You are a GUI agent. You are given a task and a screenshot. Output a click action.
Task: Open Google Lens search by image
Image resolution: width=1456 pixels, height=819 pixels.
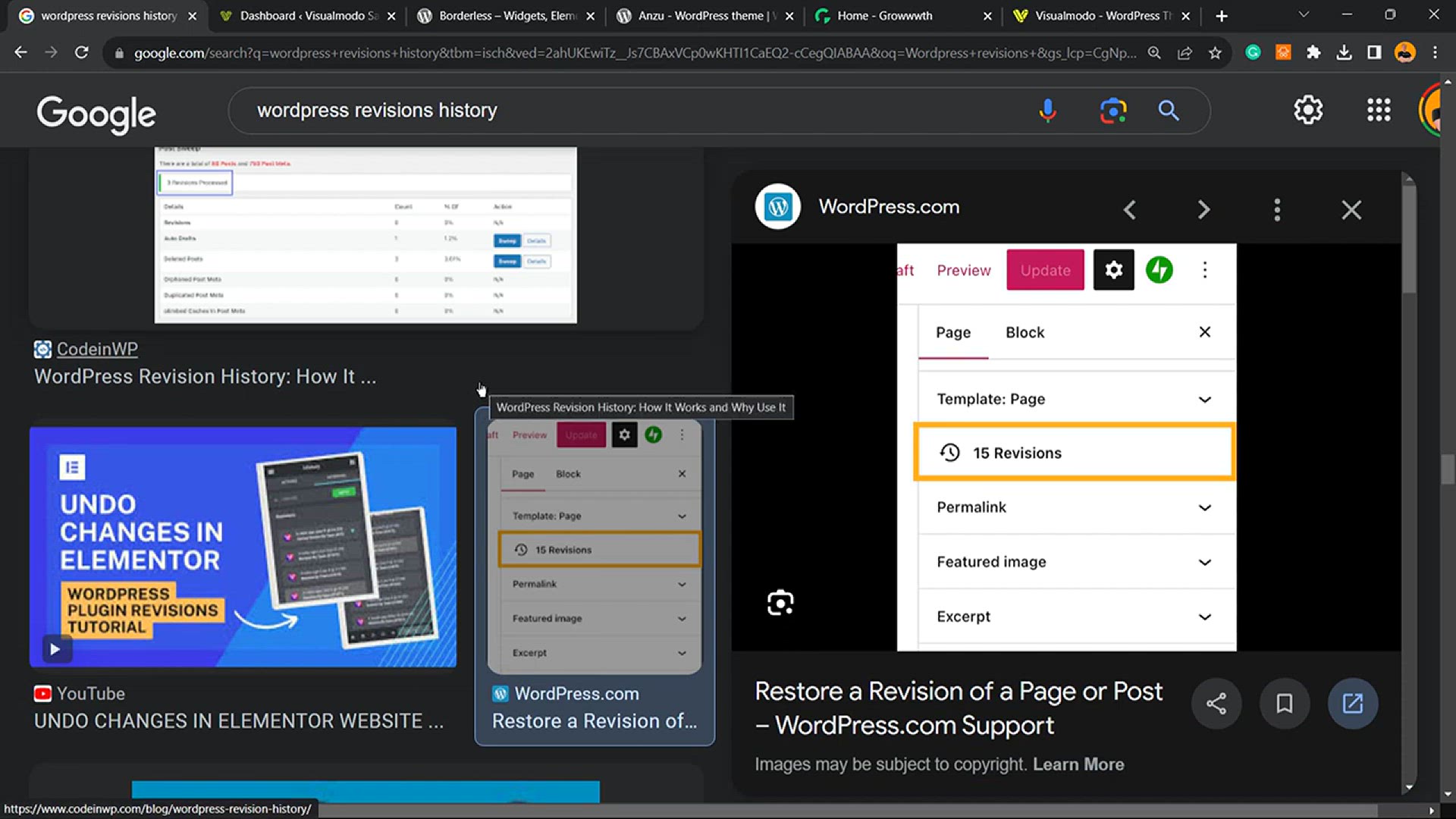[1112, 111]
